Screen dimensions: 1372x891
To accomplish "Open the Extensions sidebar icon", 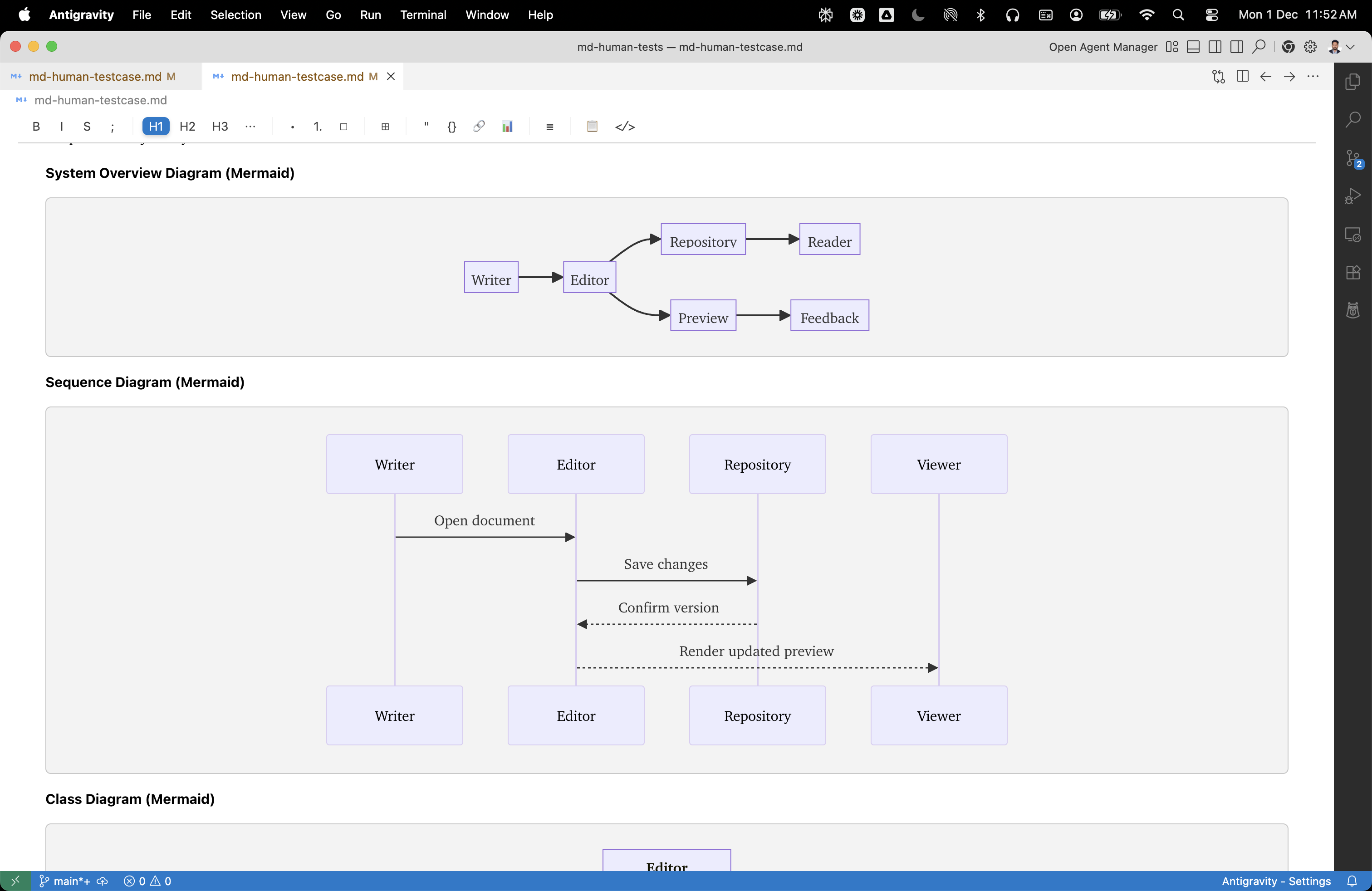I will tap(1352, 273).
